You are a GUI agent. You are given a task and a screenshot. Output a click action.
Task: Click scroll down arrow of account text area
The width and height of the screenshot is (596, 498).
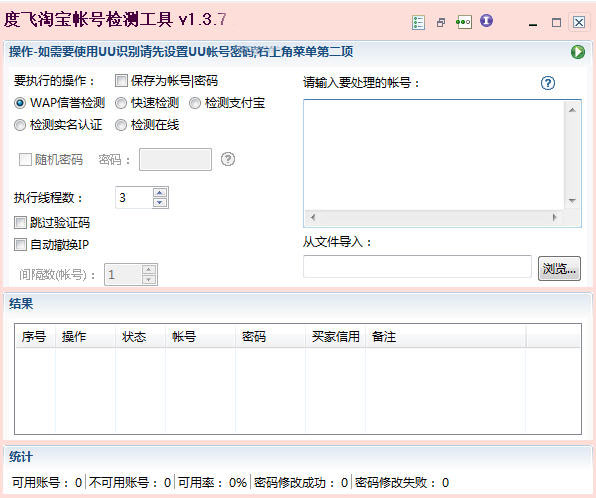click(x=572, y=200)
